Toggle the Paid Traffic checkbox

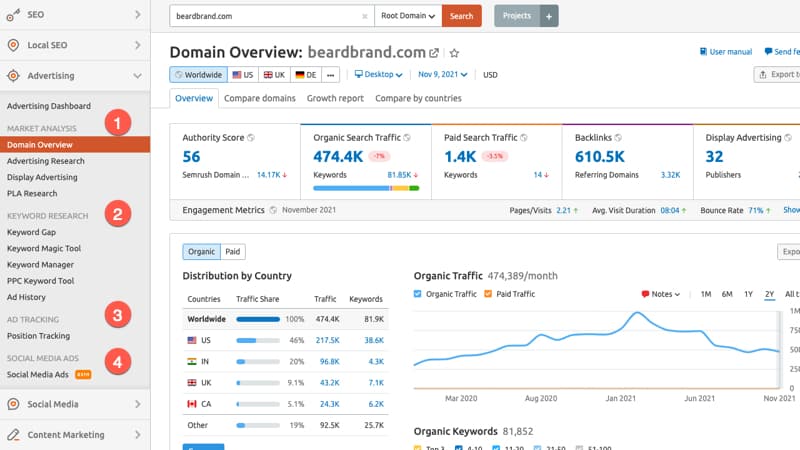(x=488, y=294)
